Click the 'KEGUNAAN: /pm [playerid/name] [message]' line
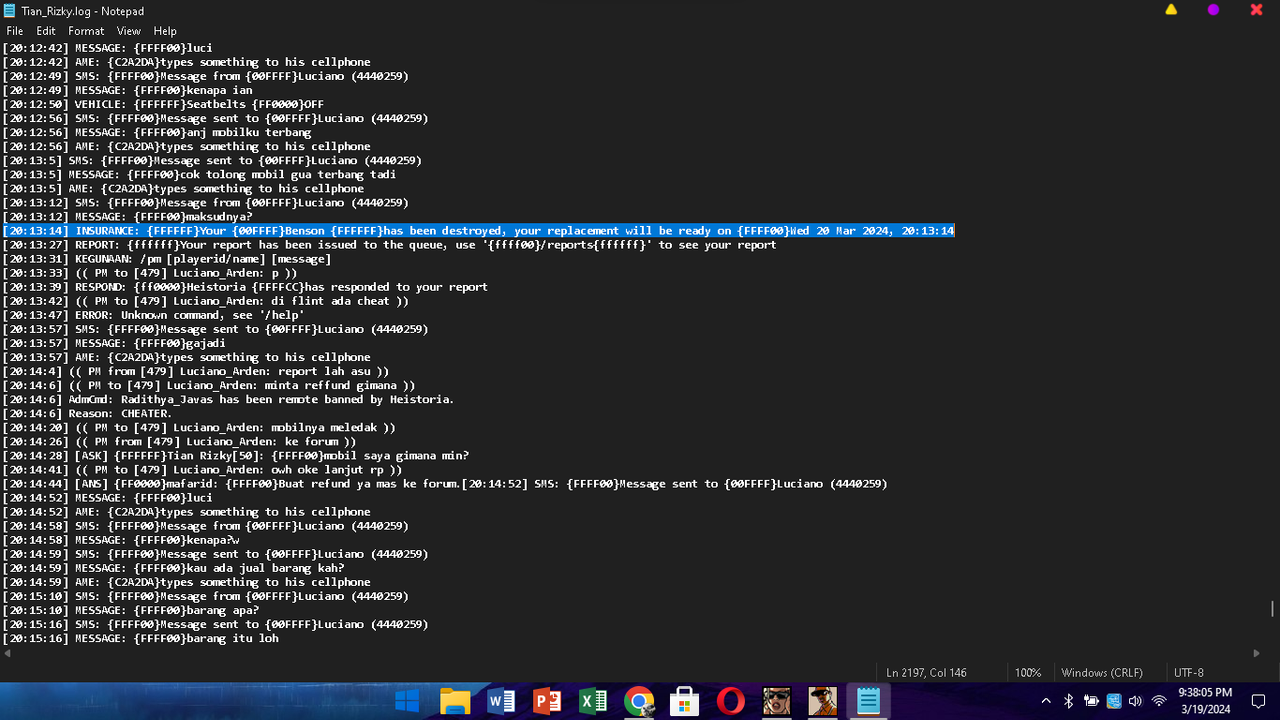Image resolution: width=1280 pixels, height=720 pixels. (x=166, y=259)
